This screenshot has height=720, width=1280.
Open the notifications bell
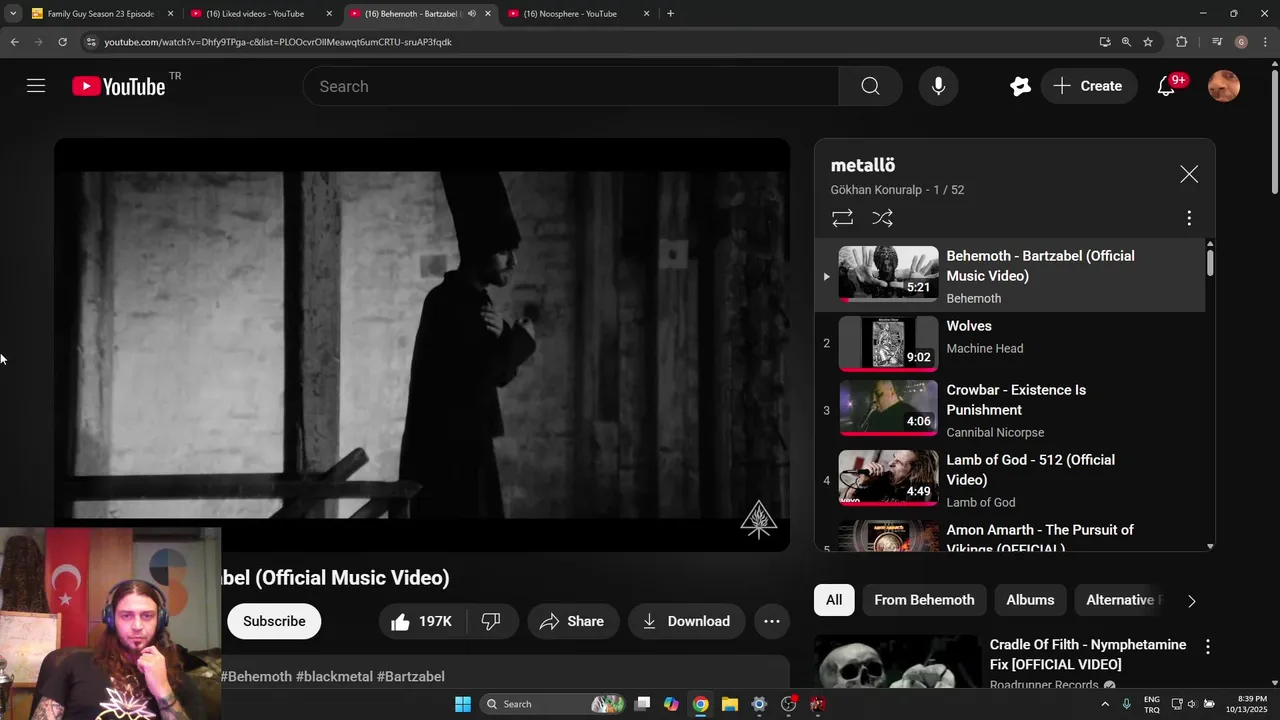click(x=1166, y=86)
